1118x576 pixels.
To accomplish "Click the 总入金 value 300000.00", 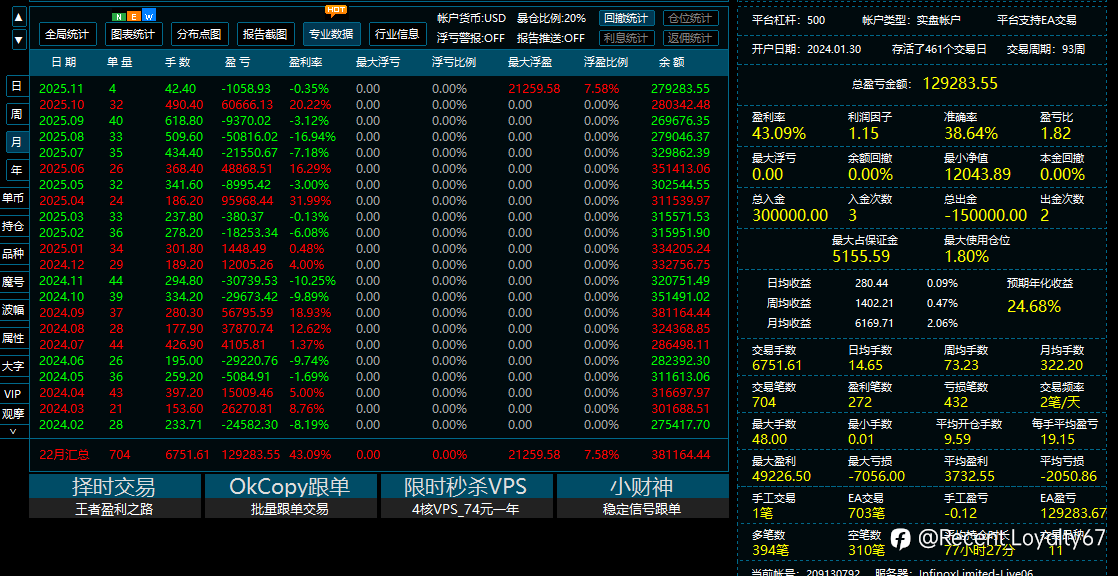I will [790, 215].
